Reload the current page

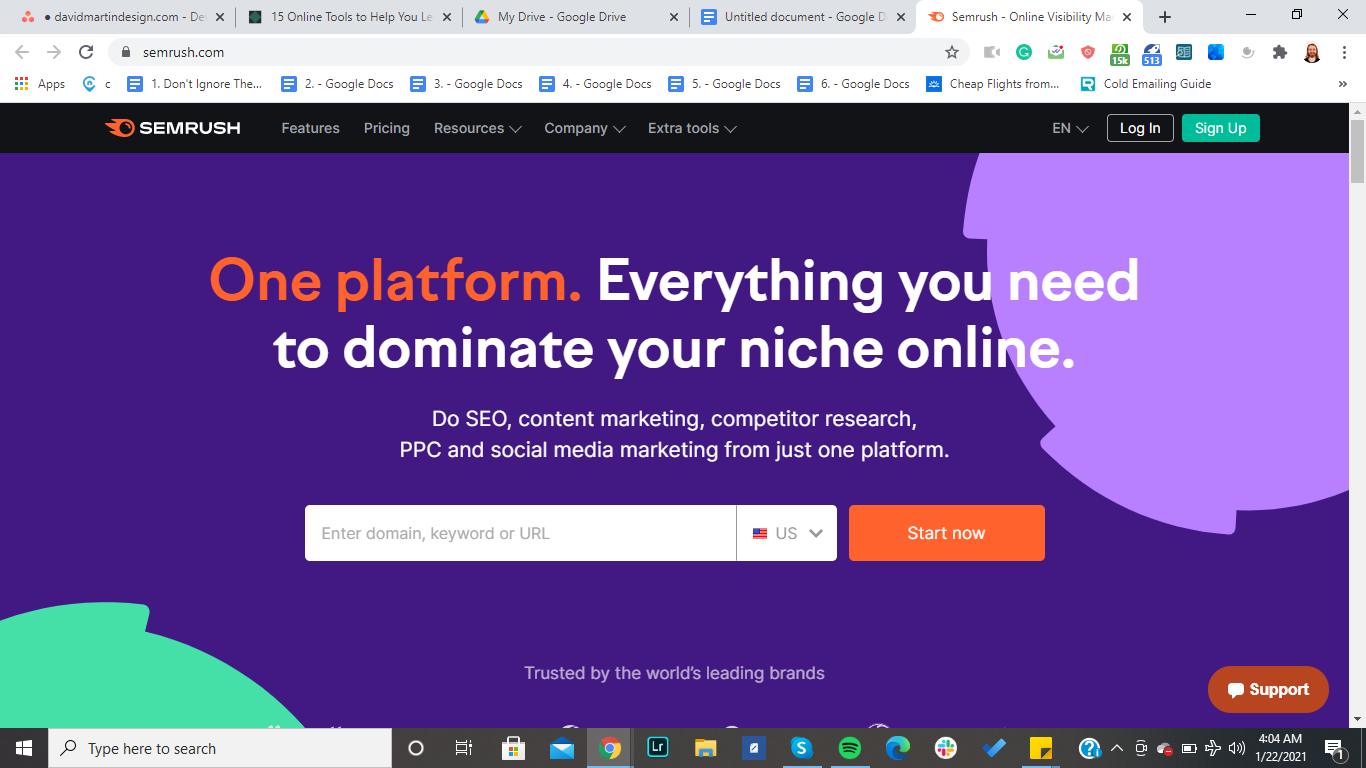coord(86,52)
